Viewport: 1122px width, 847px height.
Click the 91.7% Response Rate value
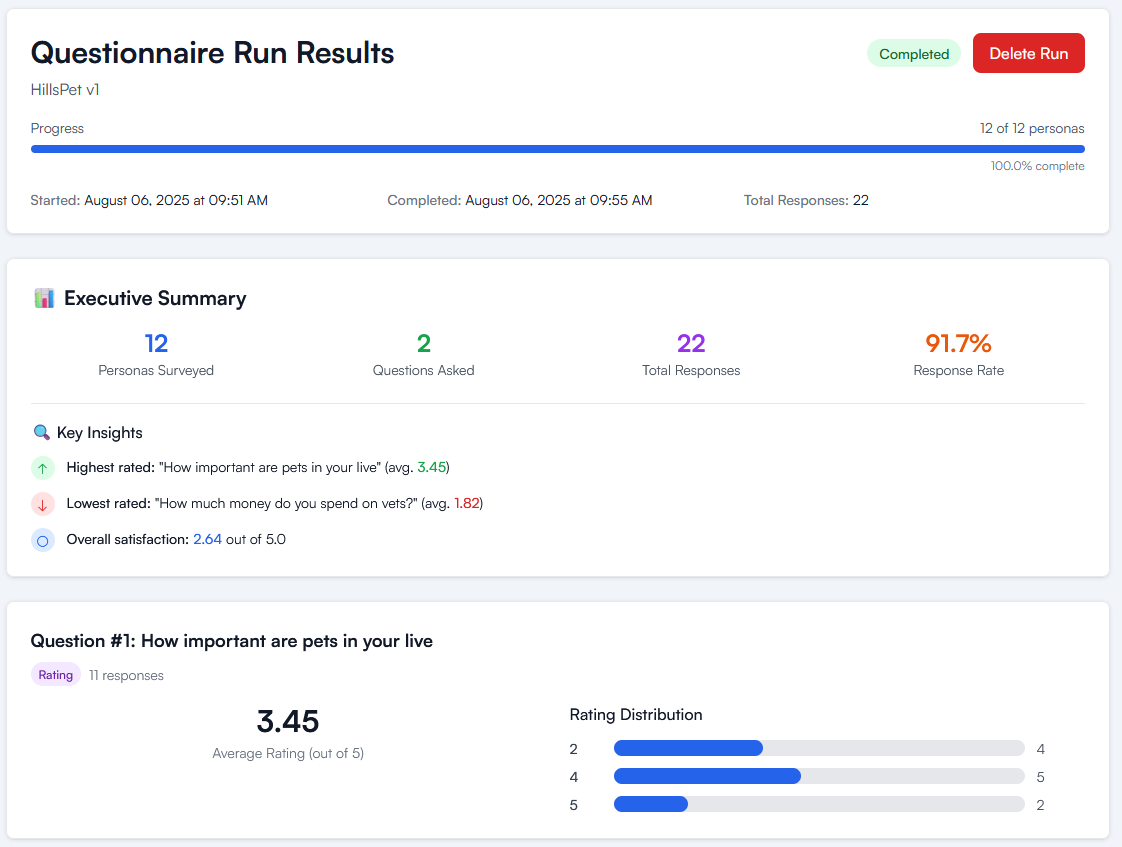click(958, 343)
